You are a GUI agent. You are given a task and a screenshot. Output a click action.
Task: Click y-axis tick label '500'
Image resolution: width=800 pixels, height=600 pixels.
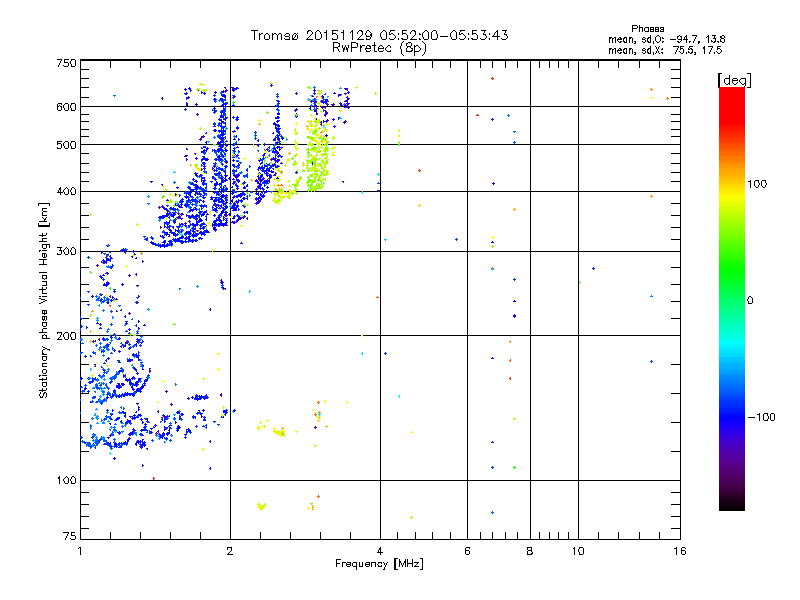tap(66, 145)
